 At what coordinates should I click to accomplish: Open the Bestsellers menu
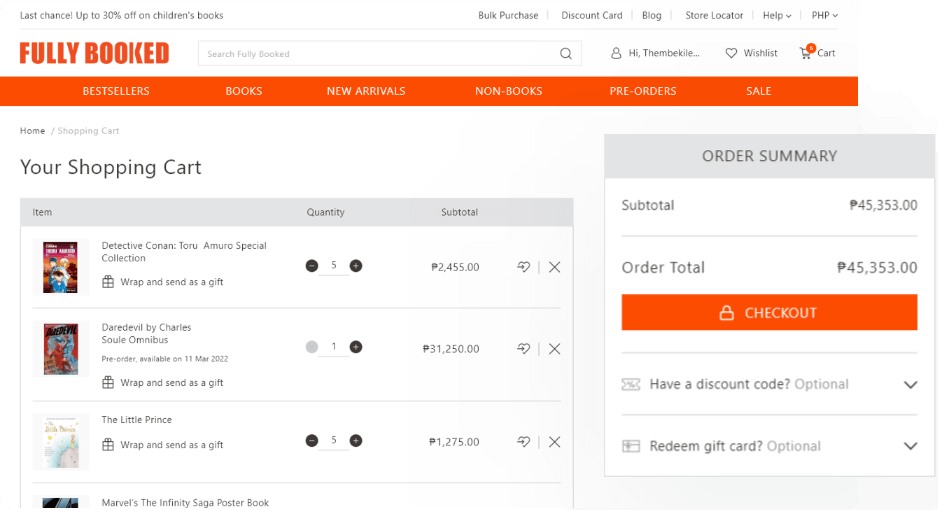pyautogui.click(x=116, y=91)
